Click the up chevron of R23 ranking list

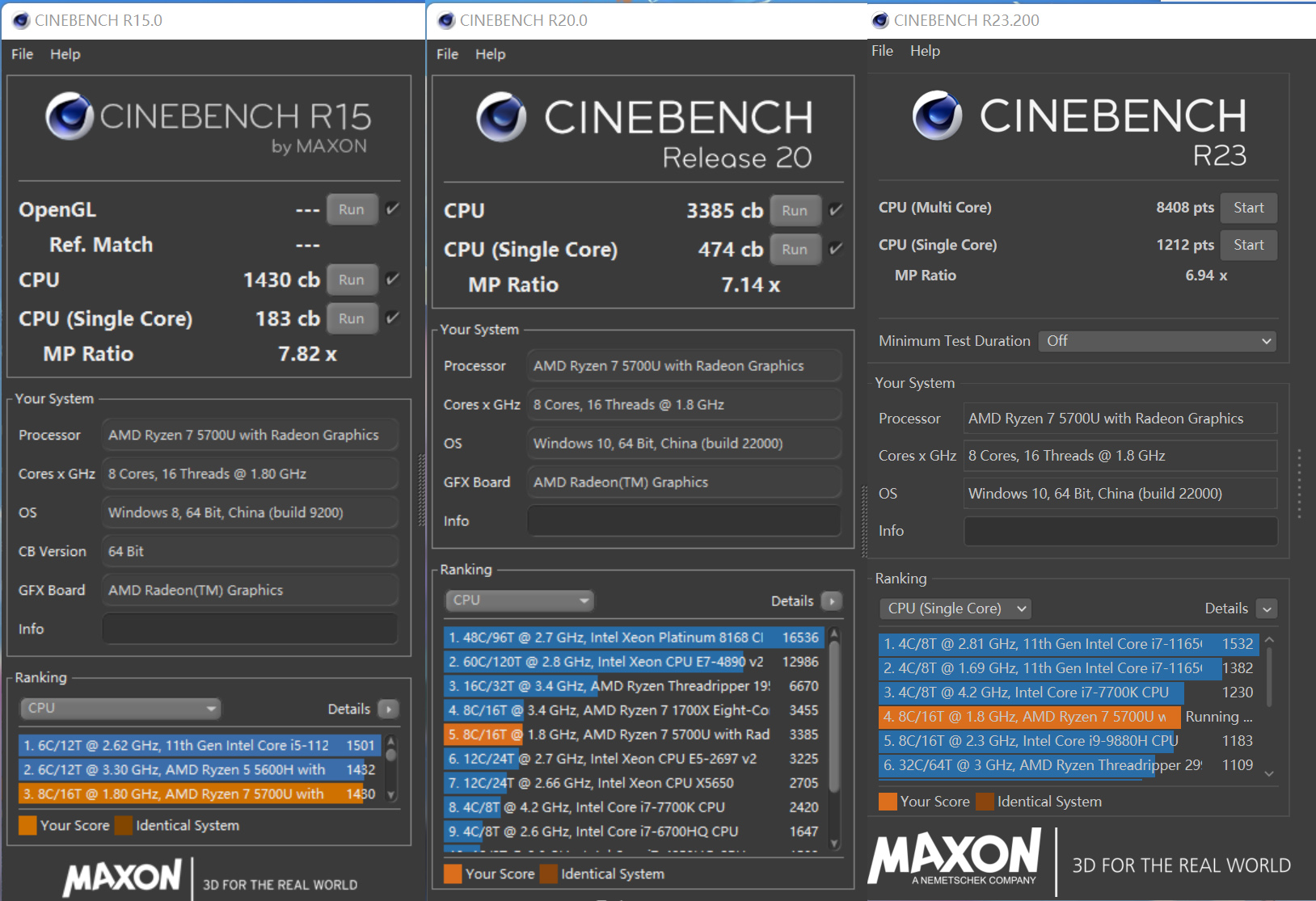(1269, 640)
